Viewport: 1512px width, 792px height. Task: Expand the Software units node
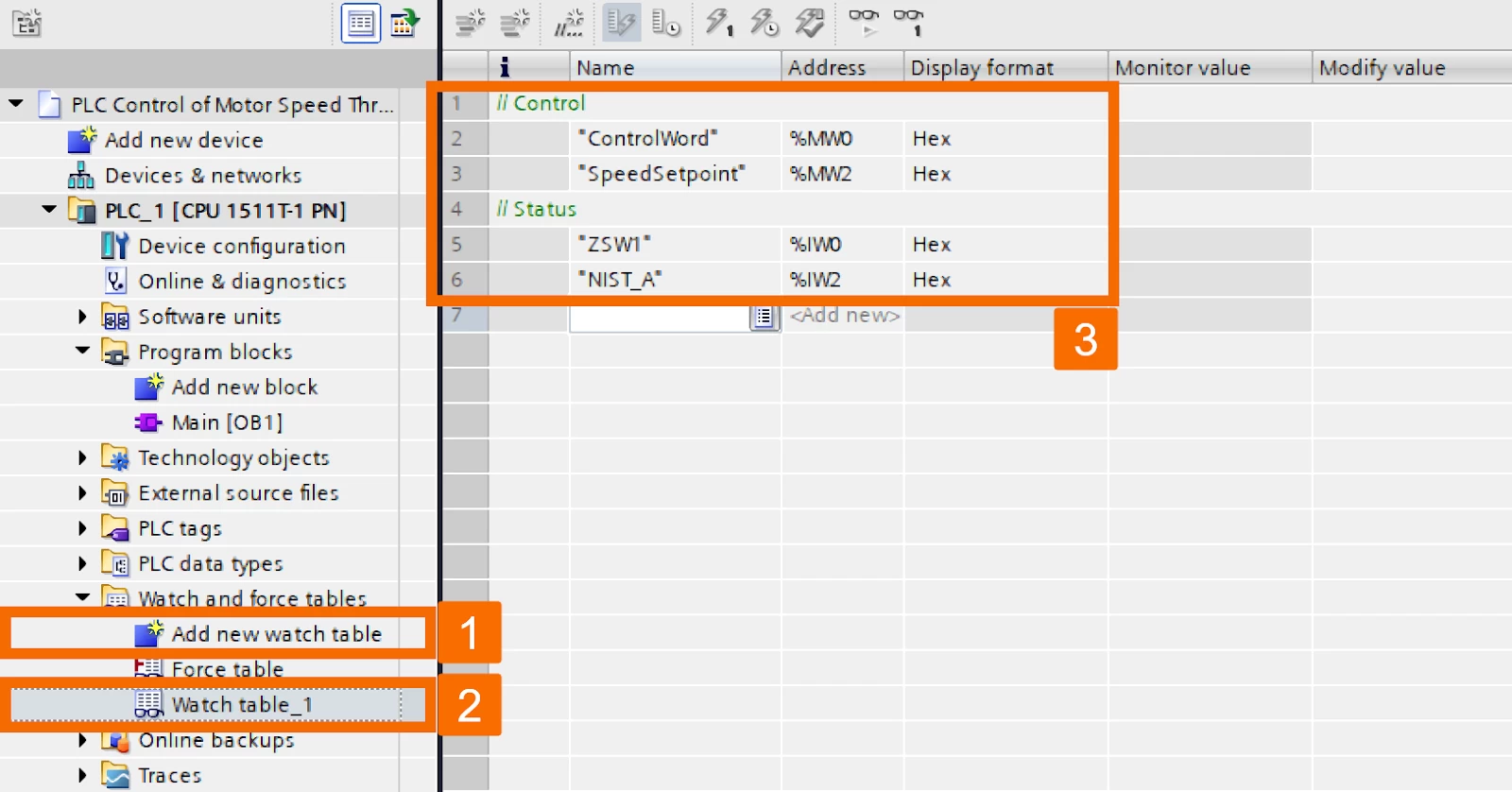(x=82, y=316)
